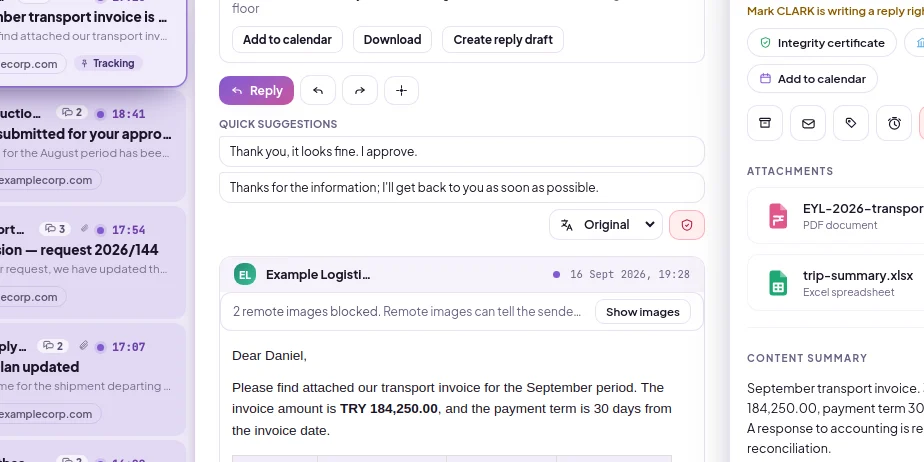Click the red shield security icon
The width and height of the screenshot is (924, 462).
click(687, 225)
